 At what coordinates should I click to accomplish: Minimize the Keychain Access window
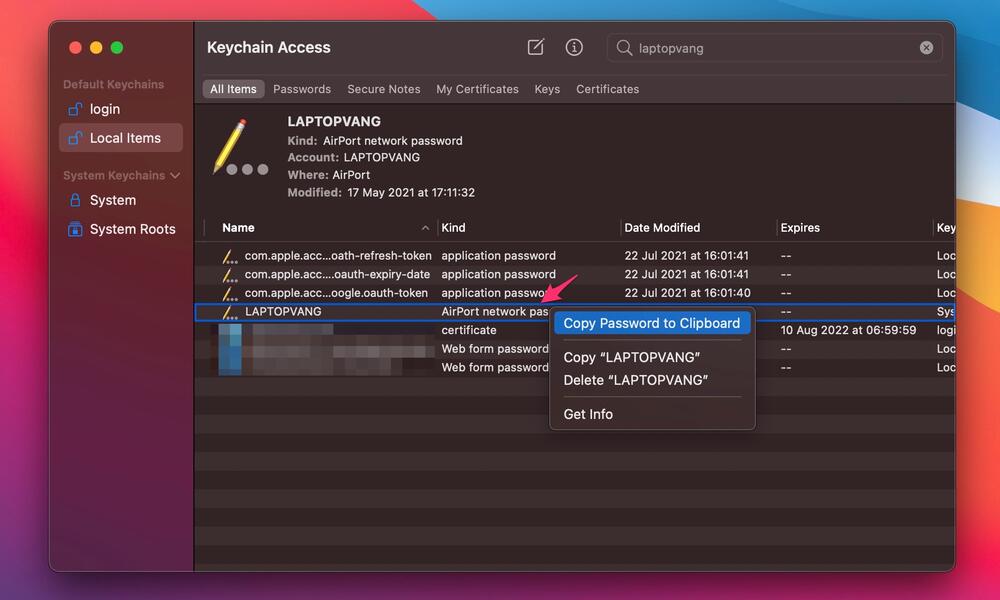pyautogui.click(x=96, y=48)
